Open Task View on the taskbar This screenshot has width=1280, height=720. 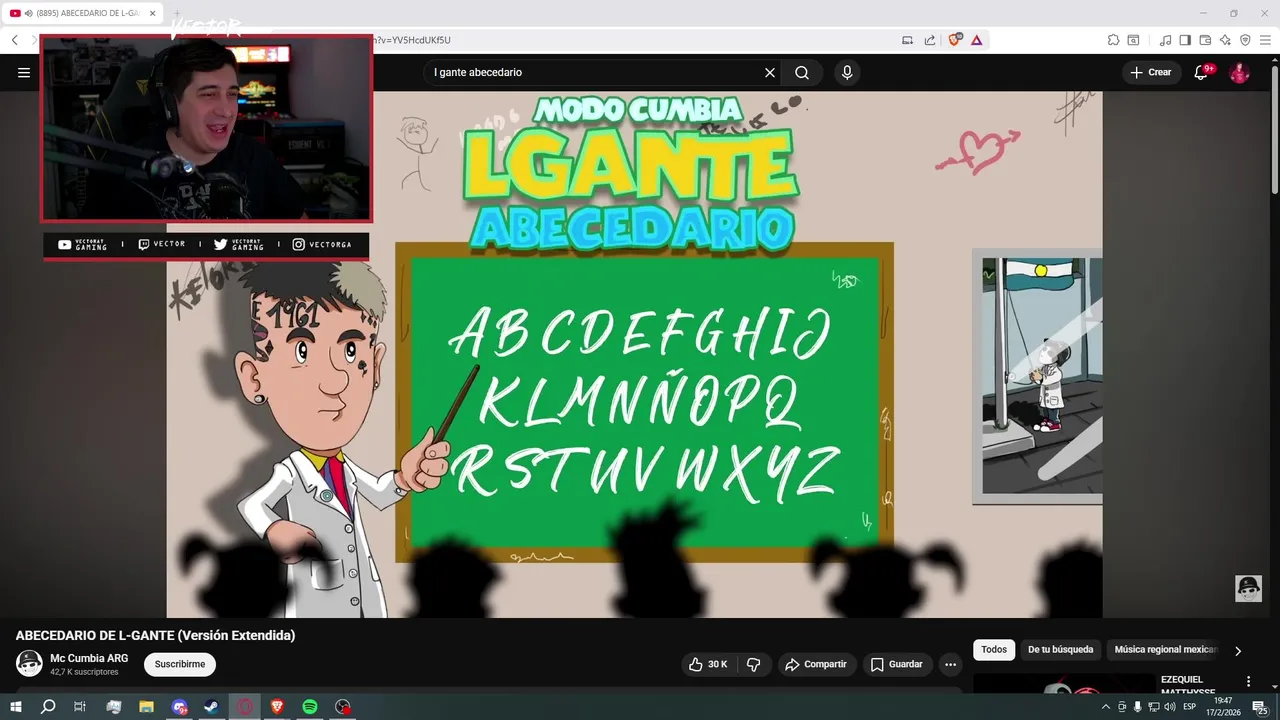(x=80, y=707)
